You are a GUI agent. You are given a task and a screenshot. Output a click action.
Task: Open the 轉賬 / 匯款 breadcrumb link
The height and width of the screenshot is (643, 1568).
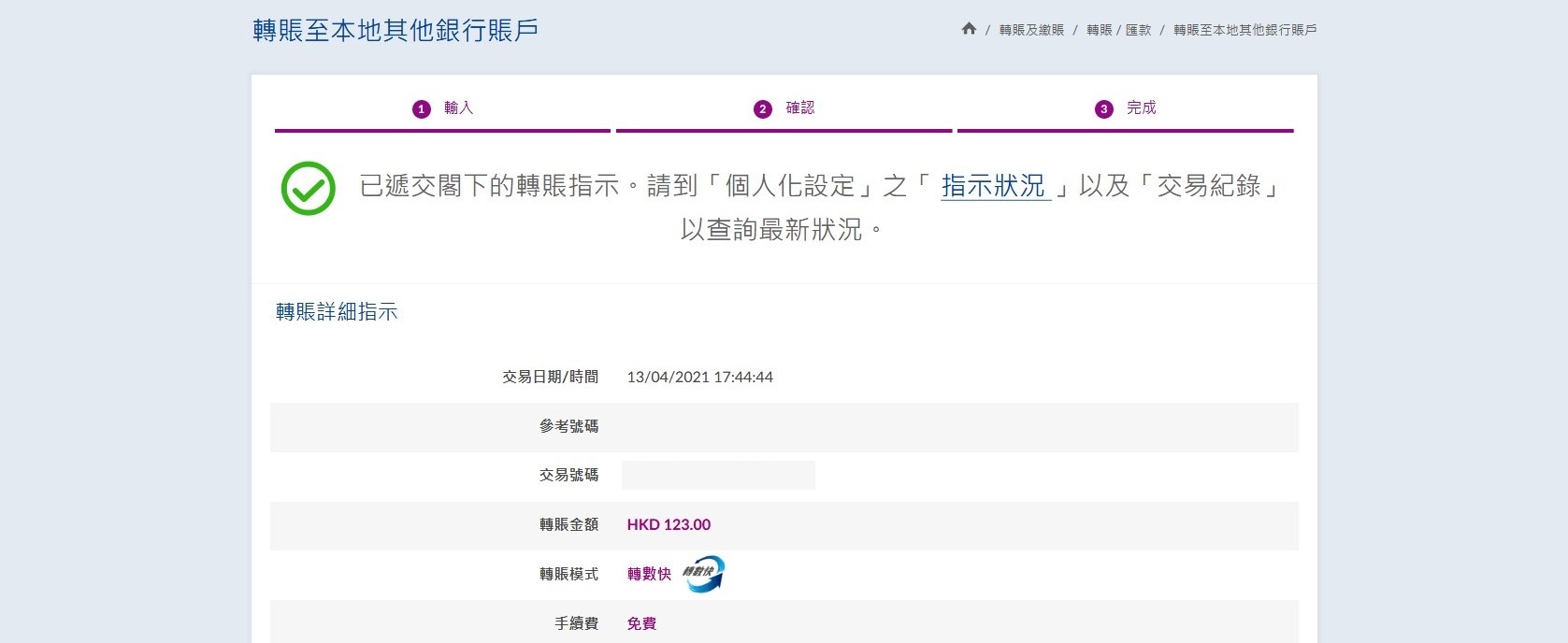1118,30
